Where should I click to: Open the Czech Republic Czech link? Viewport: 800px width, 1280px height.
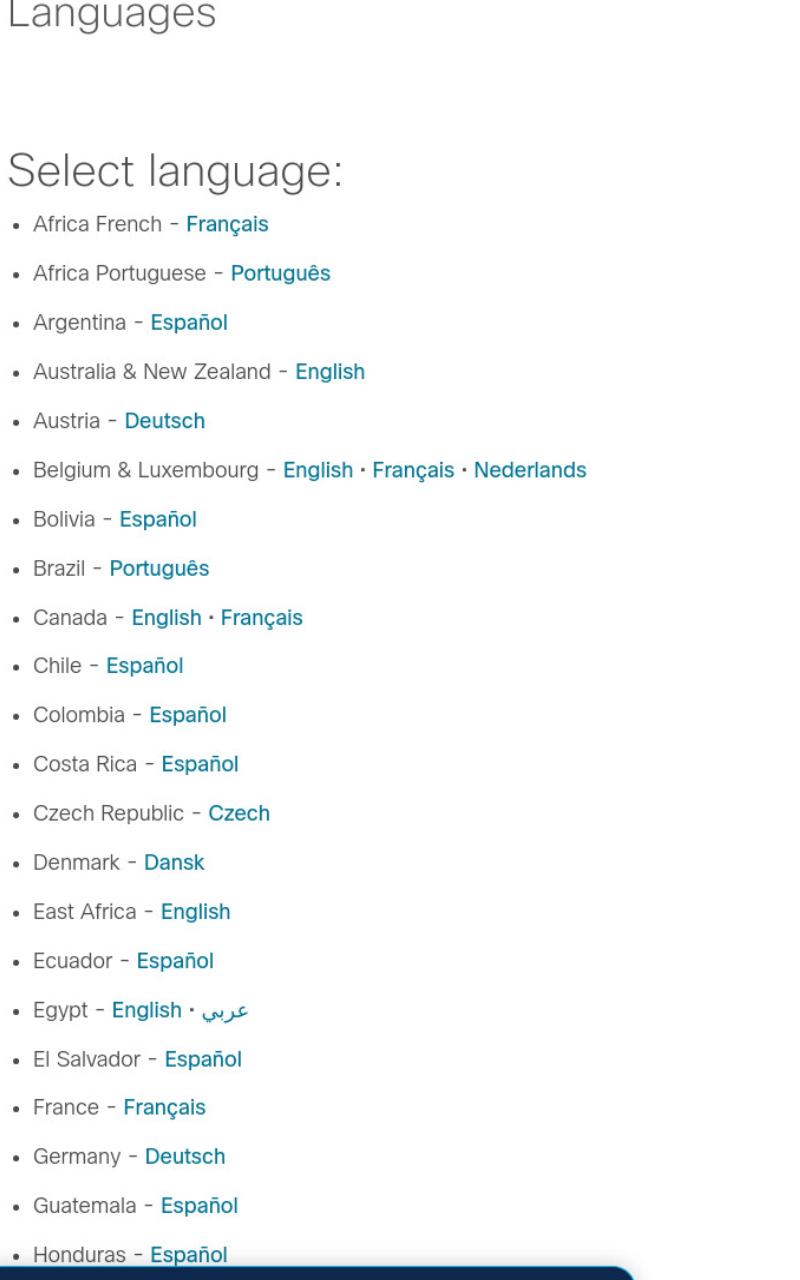[x=239, y=814]
